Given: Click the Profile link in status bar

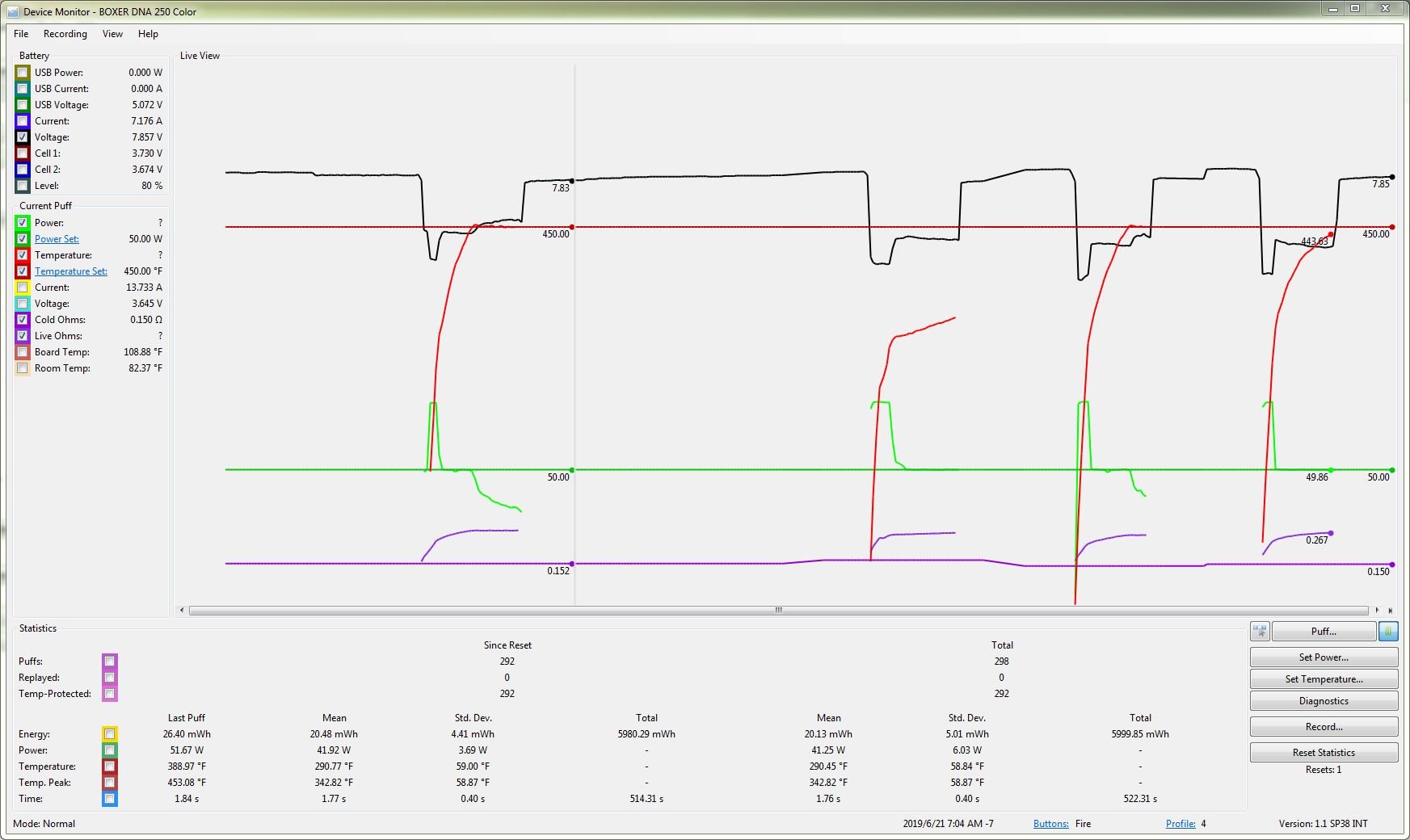Looking at the screenshot, I should click(1180, 824).
